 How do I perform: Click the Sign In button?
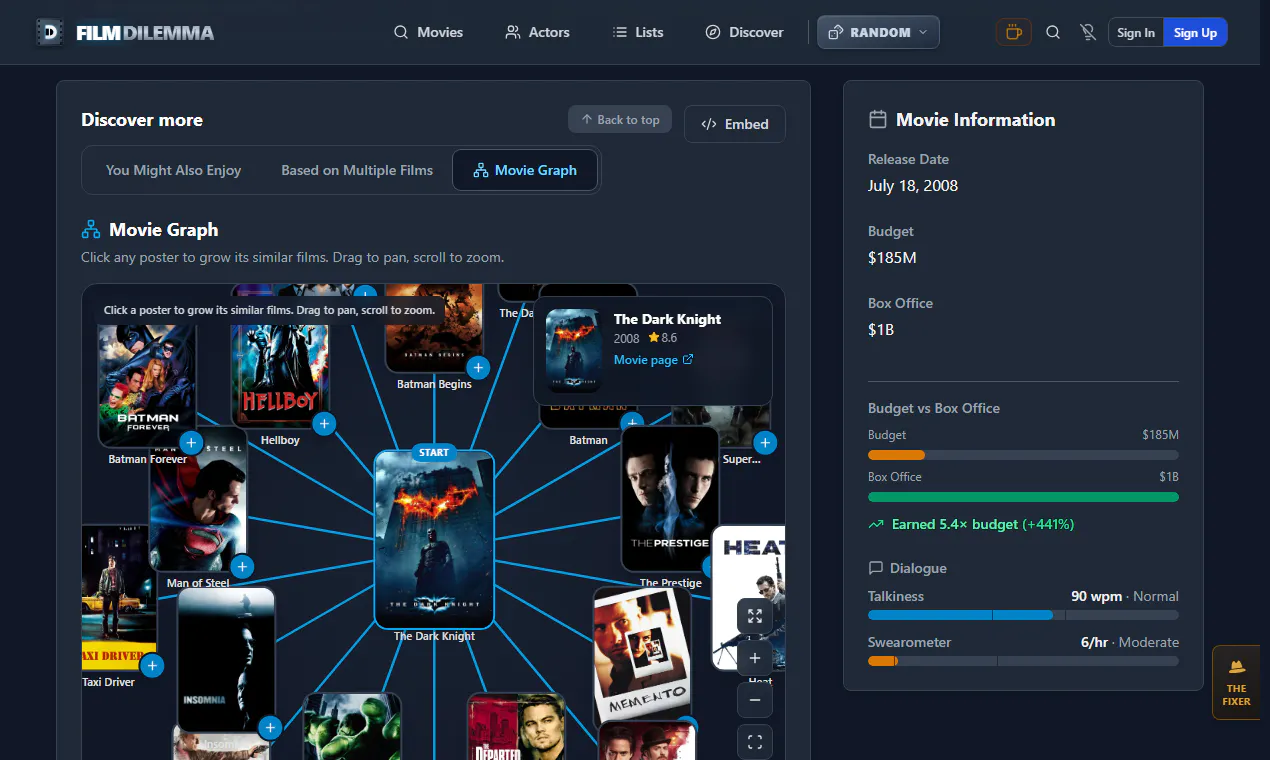coord(1136,32)
